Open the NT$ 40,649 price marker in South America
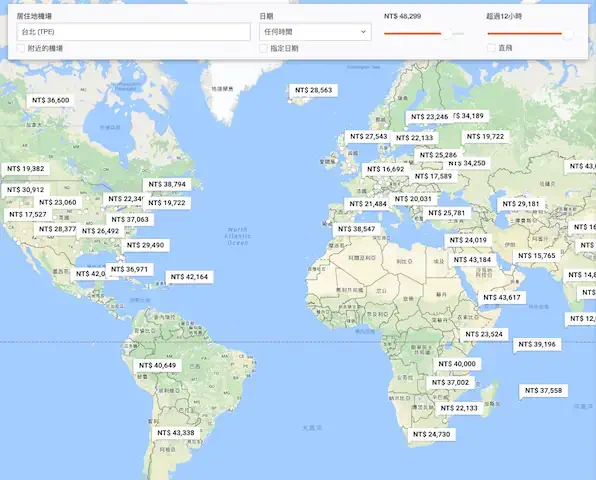596x480 pixels. click(157, 366)
